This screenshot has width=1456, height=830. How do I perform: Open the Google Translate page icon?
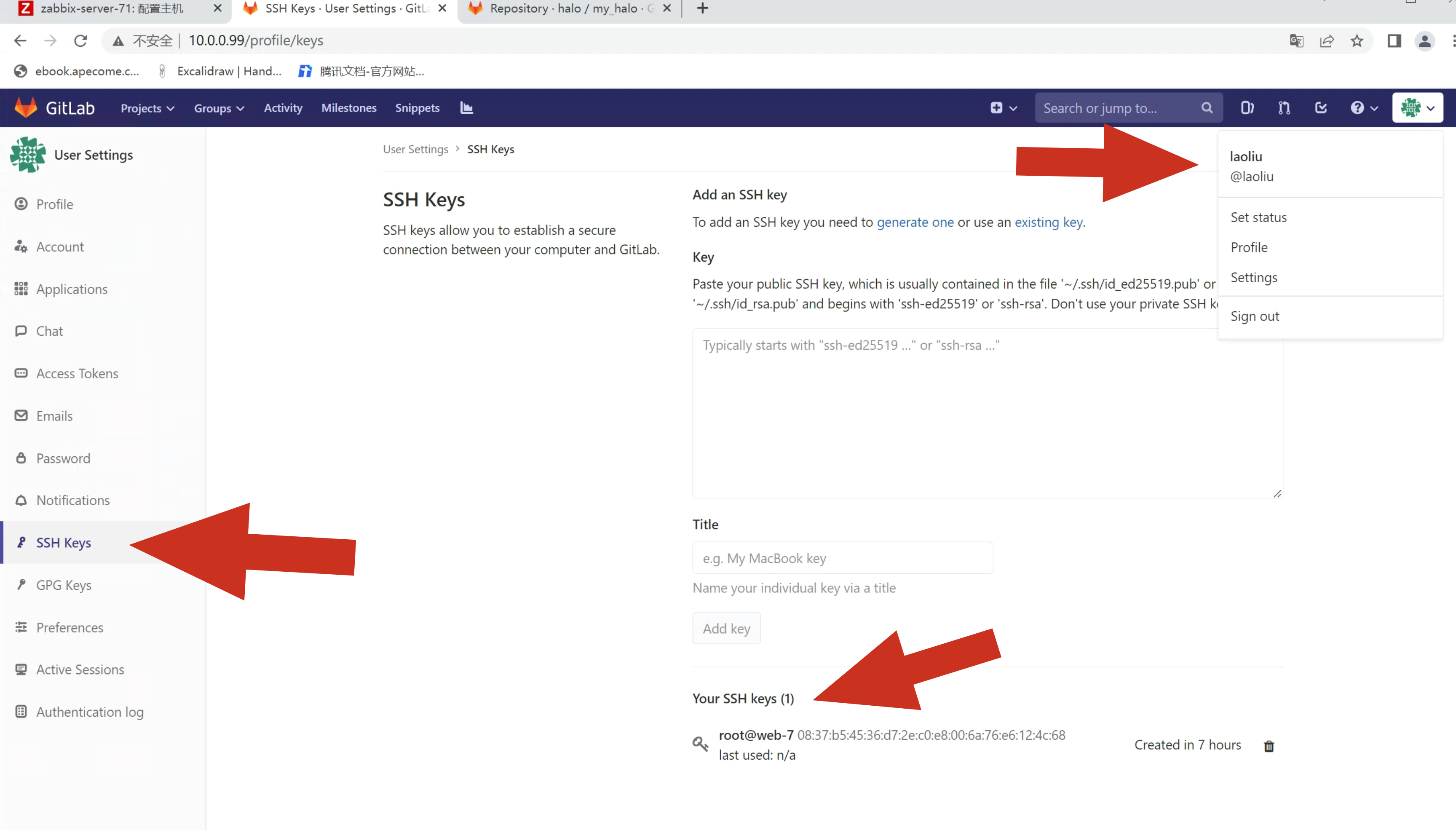[1296, 40]
